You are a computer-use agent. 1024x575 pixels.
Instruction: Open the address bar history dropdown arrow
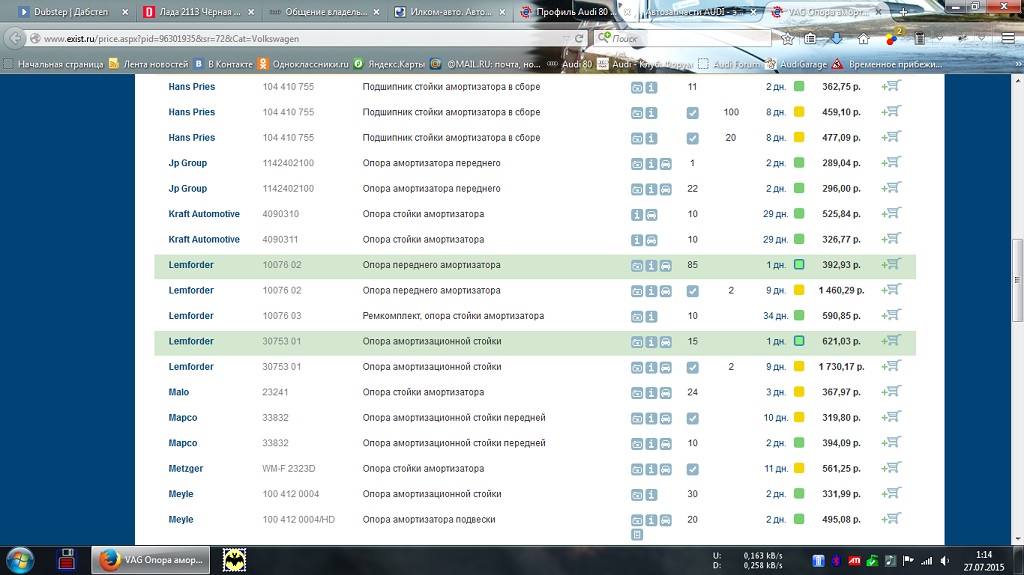[566, 39]
